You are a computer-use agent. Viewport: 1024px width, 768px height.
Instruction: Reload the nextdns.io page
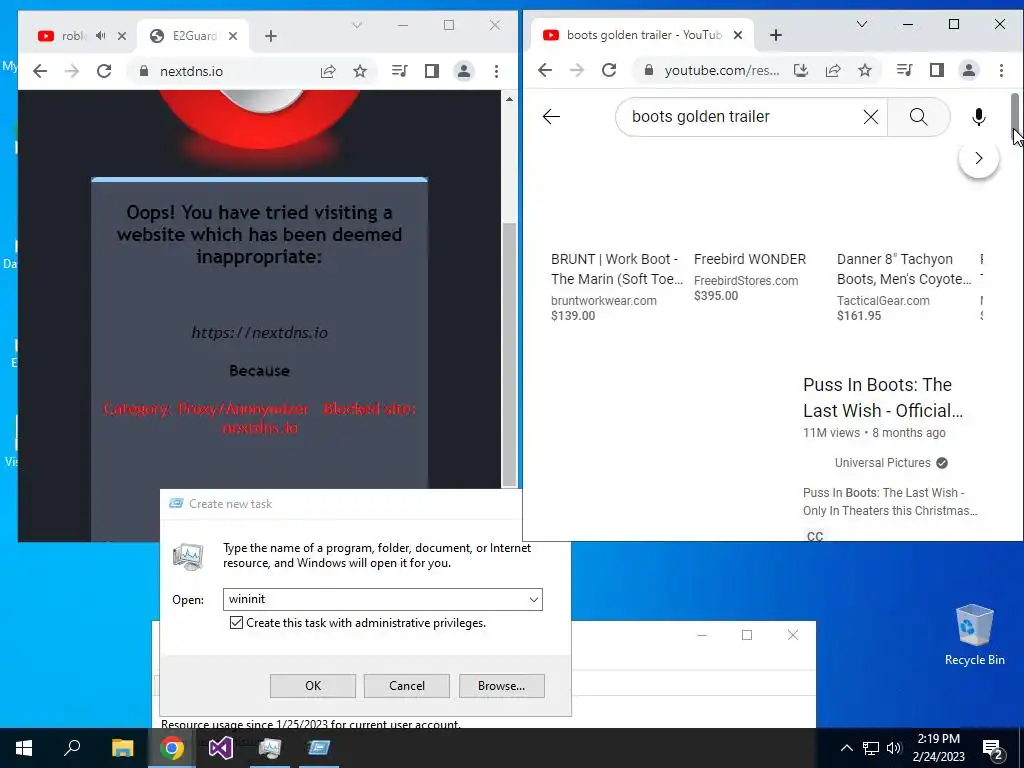click(104, 71)
